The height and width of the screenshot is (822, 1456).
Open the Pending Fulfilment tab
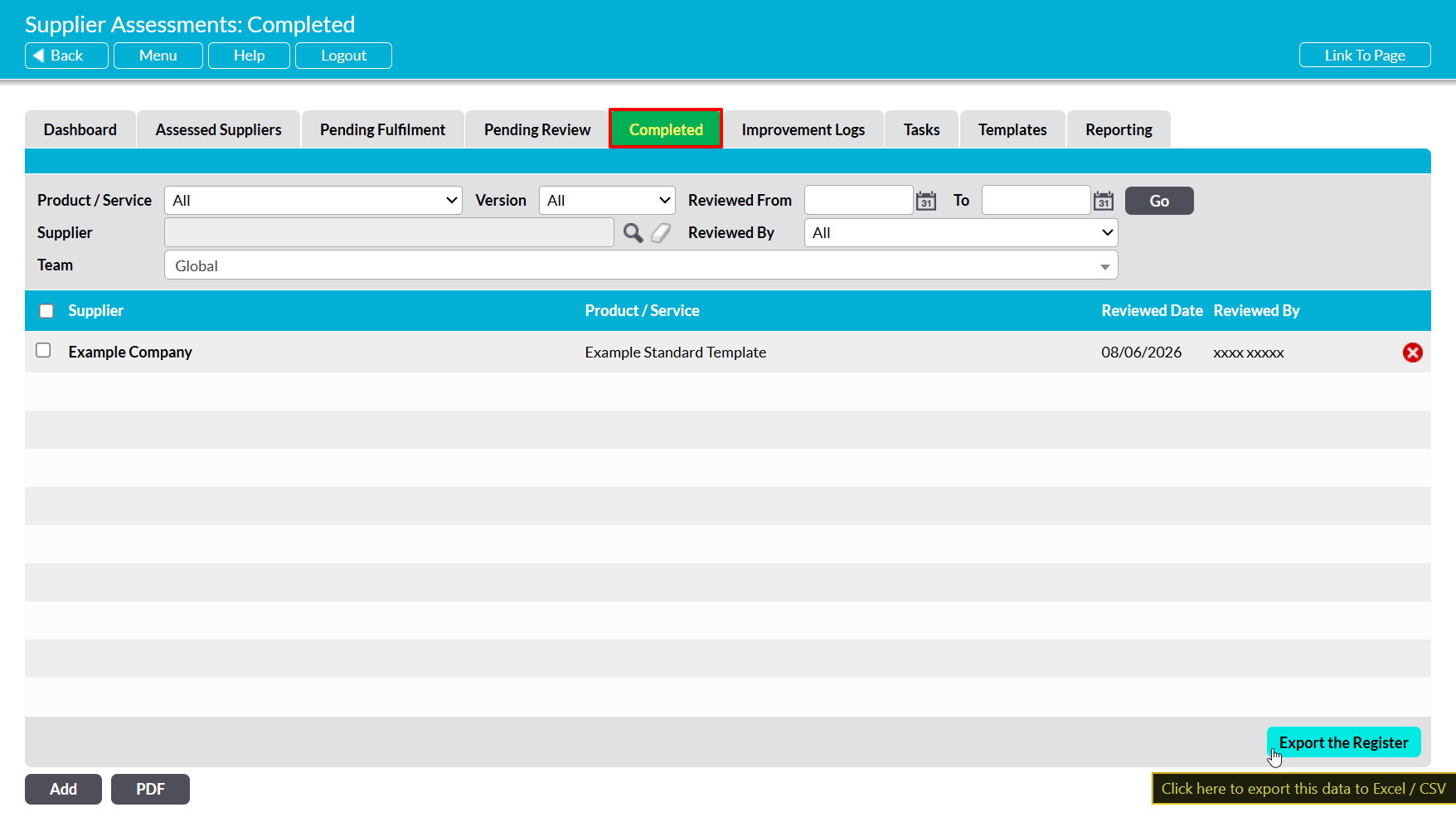point(383,129)
